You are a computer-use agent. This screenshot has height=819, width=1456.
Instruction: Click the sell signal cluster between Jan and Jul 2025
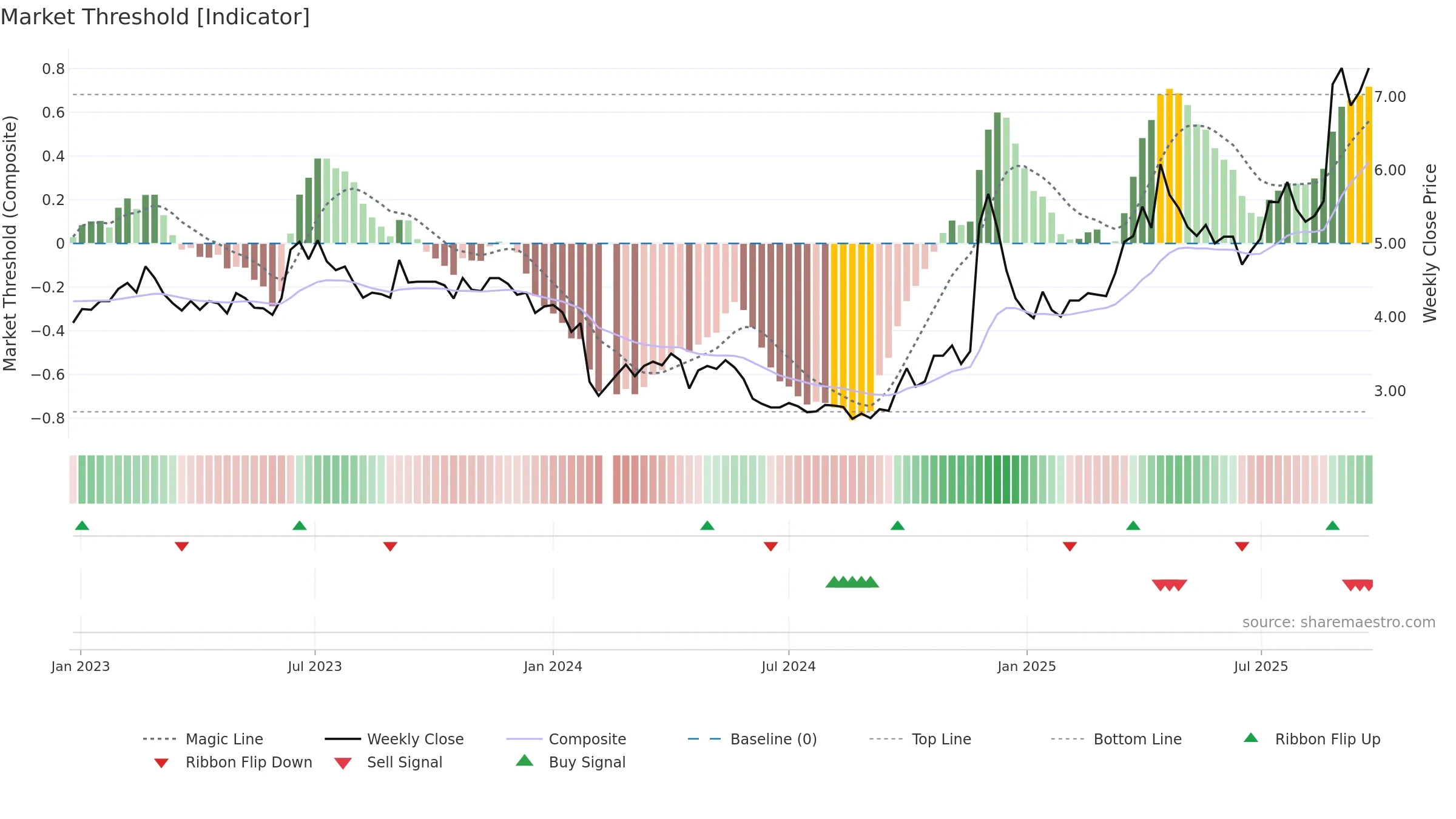pos(1170,585)
